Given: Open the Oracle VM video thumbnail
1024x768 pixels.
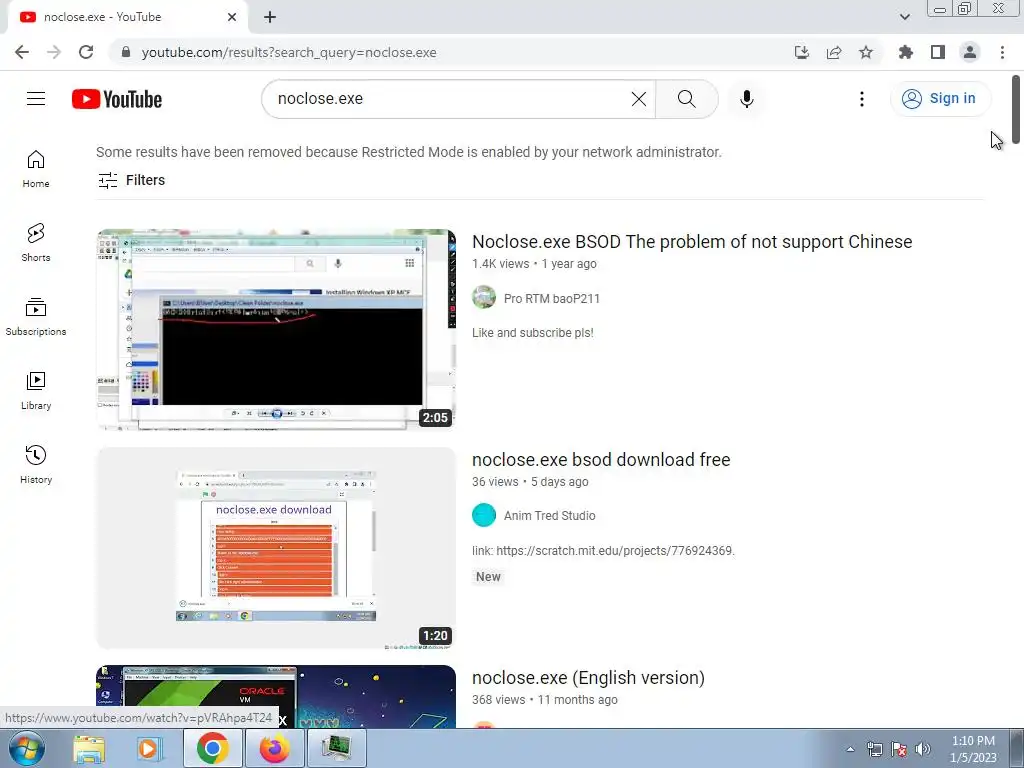Looking at the screenshot, I should [x=276, y=696].
